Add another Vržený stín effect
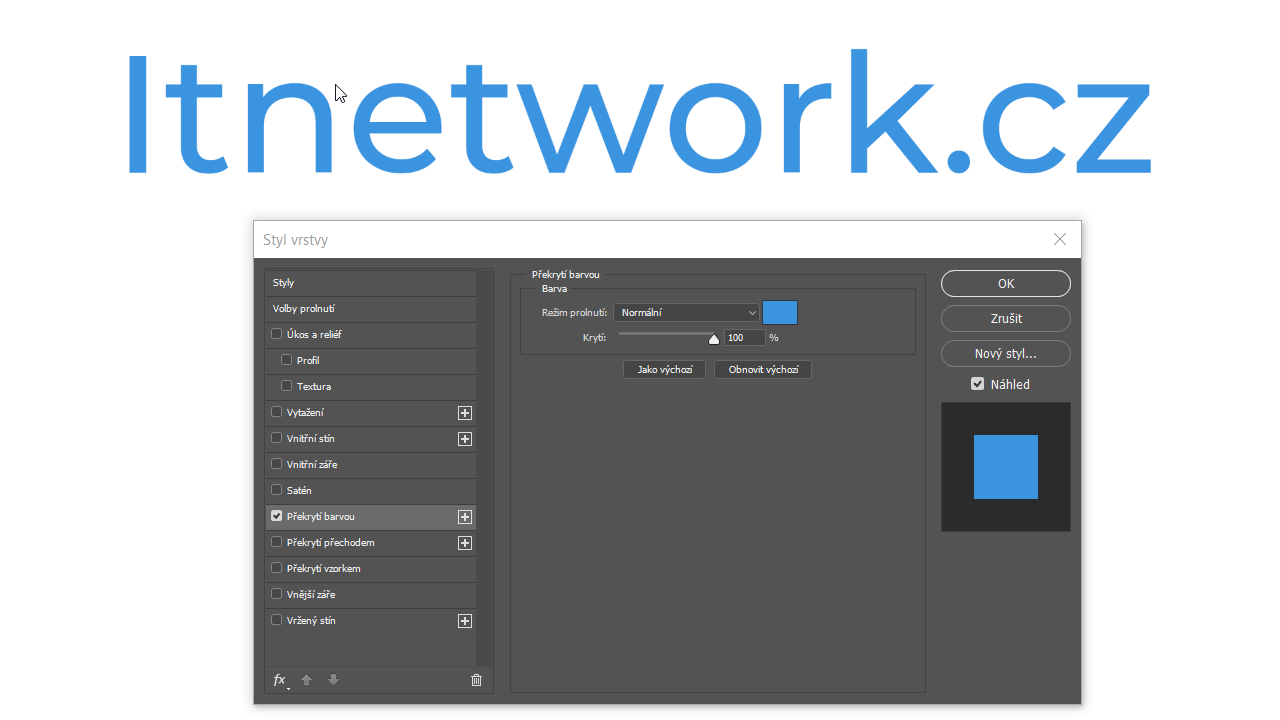This screenshot has height=720, width=1280. click(x=464, y=621)
